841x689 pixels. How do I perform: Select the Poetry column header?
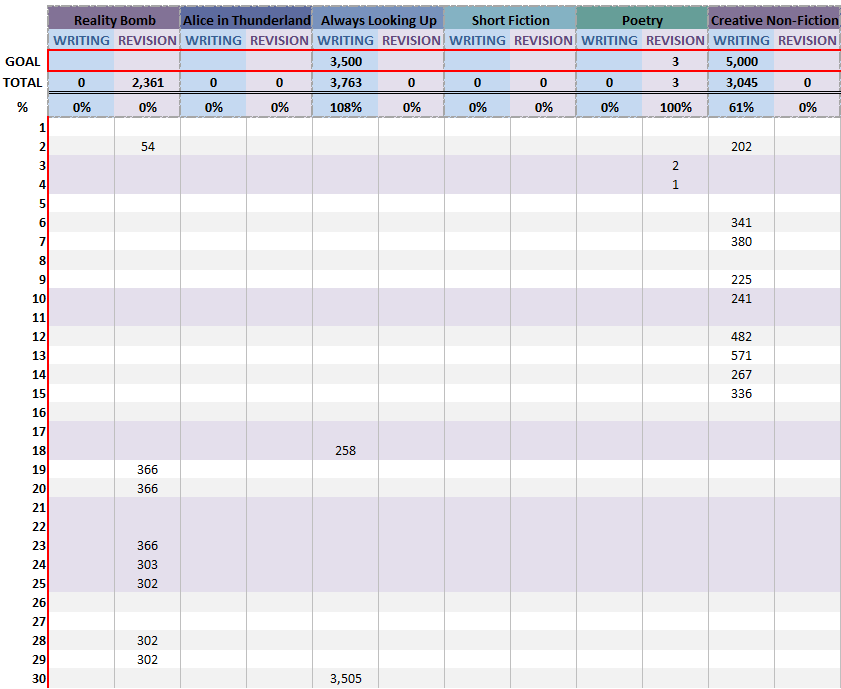pos(642,20)
